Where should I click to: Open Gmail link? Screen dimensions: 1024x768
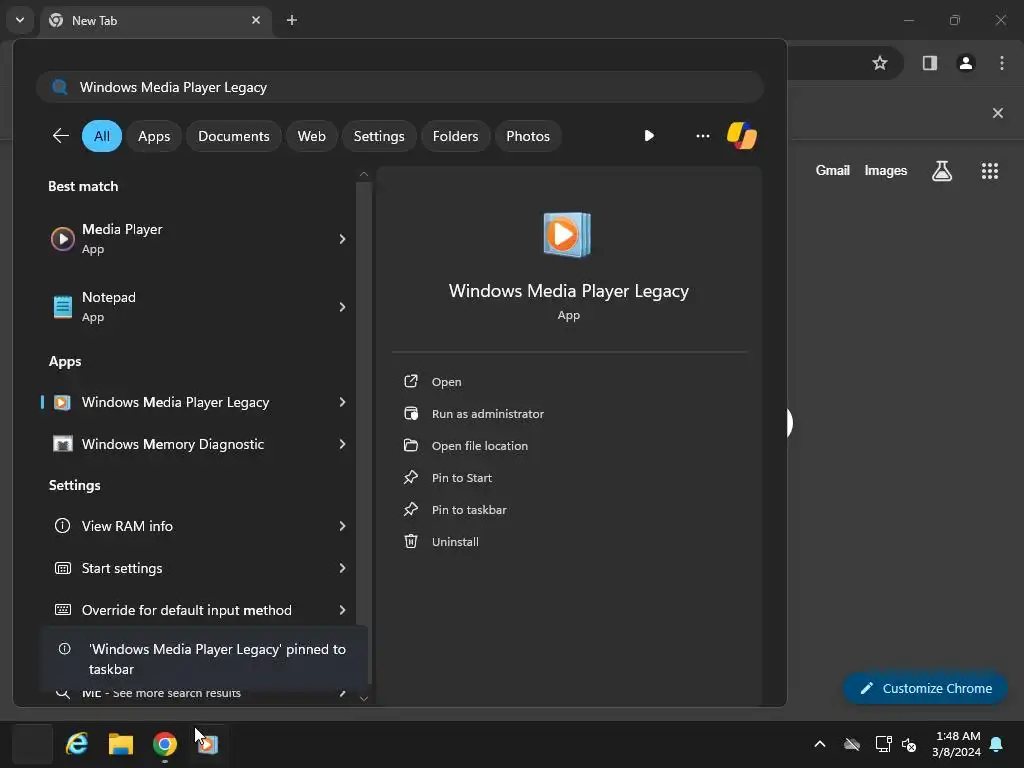click(x=832, y=170)
